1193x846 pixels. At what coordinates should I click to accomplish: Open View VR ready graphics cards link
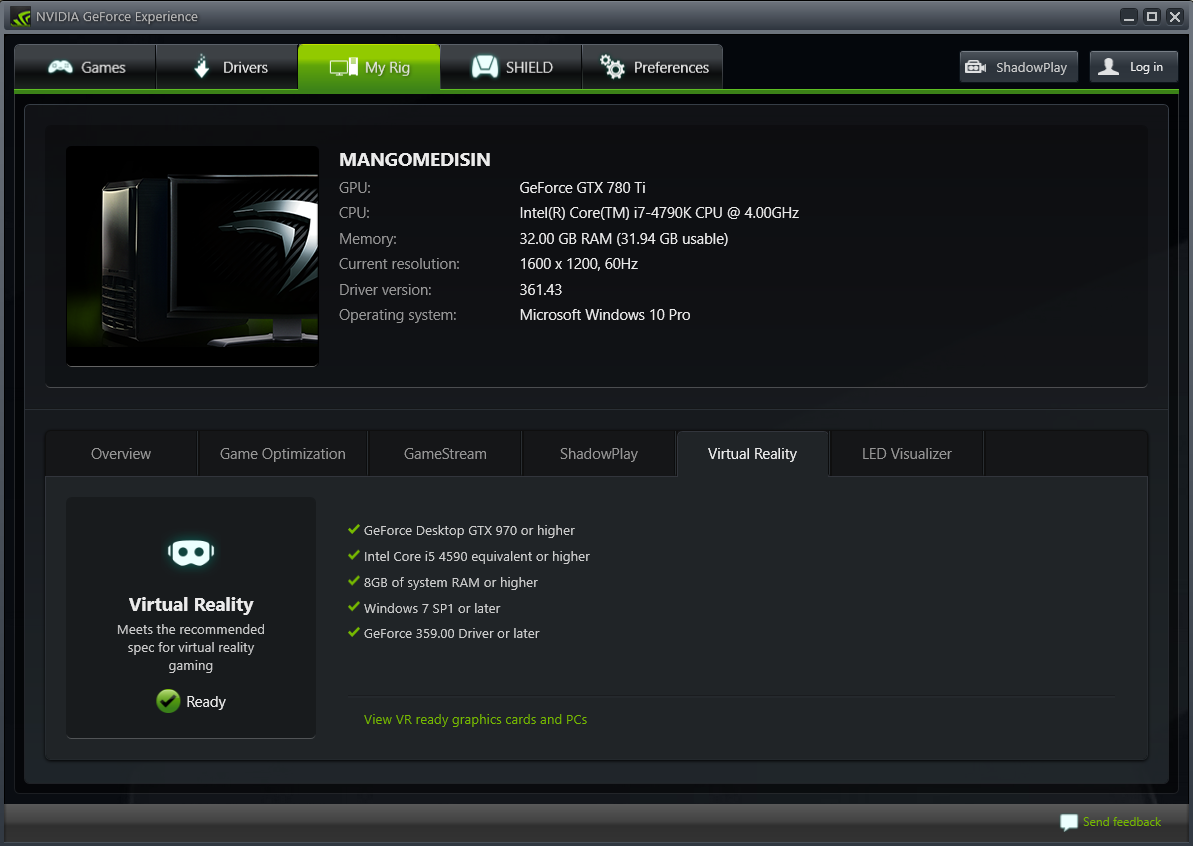[476, 719]
